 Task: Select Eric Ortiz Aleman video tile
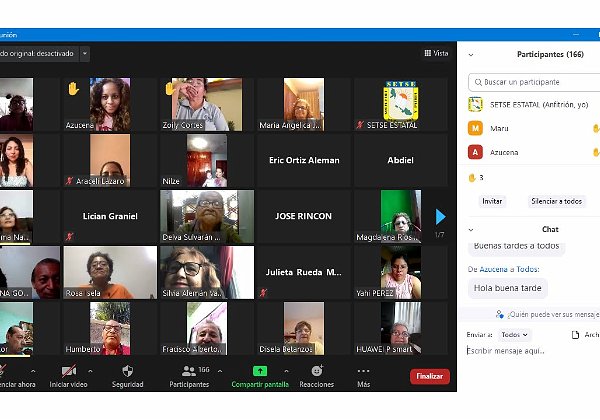[304, 160]
